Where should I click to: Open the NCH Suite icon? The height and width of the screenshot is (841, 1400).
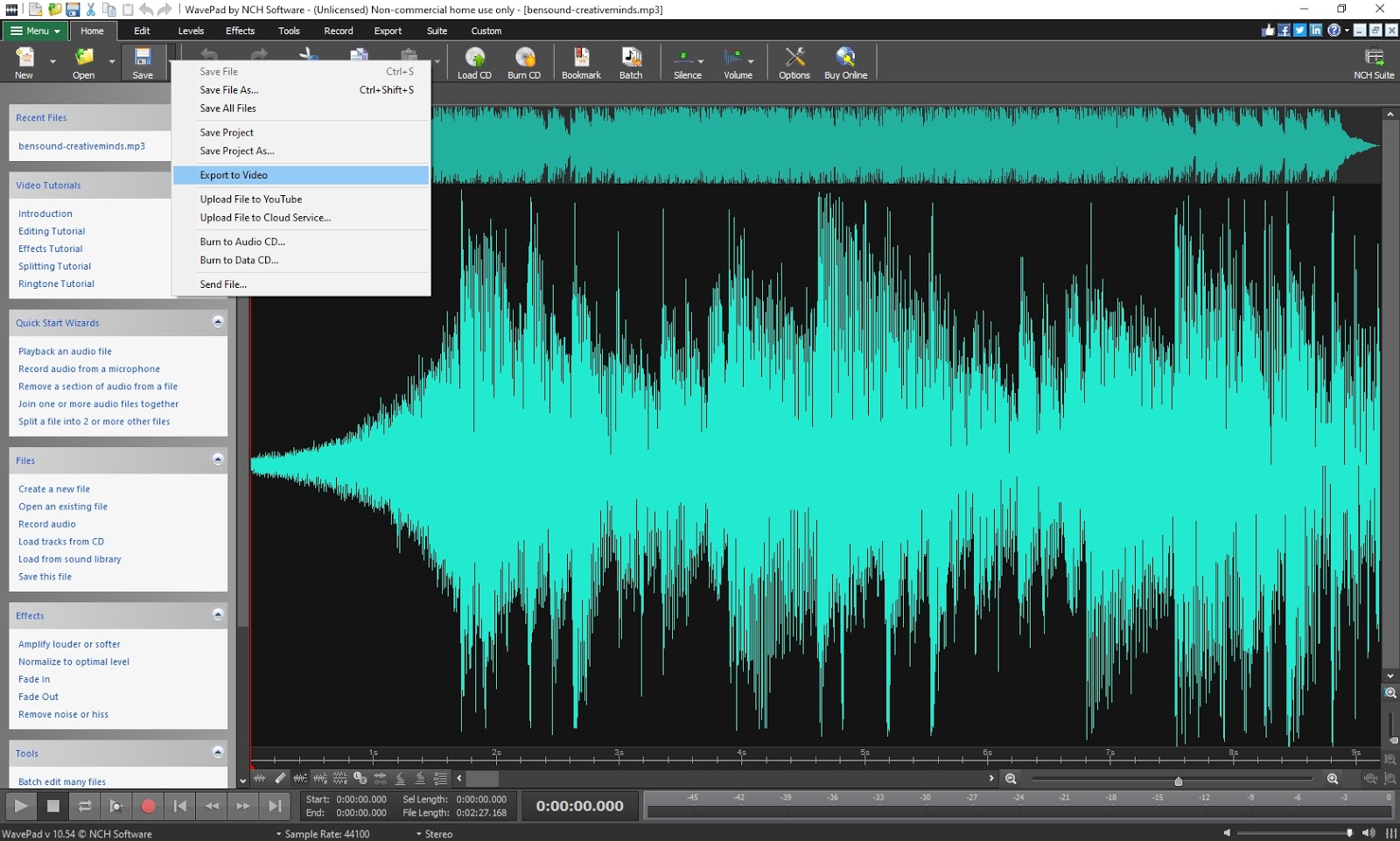point(1372,58)
